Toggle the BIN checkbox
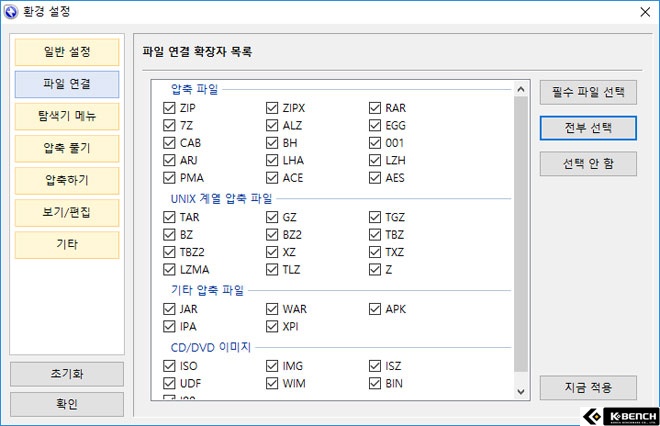The height and width of the screenshot is (426, 660). (375, 383)
